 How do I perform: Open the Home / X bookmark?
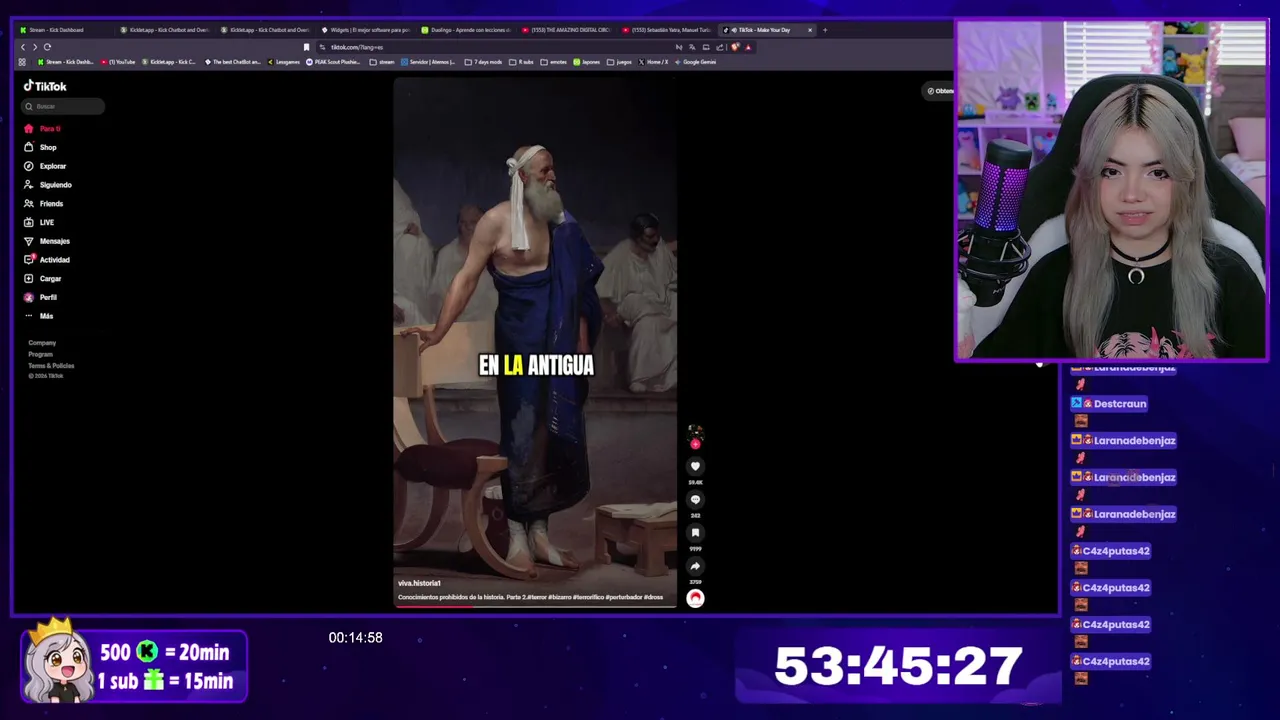[653, 62]
